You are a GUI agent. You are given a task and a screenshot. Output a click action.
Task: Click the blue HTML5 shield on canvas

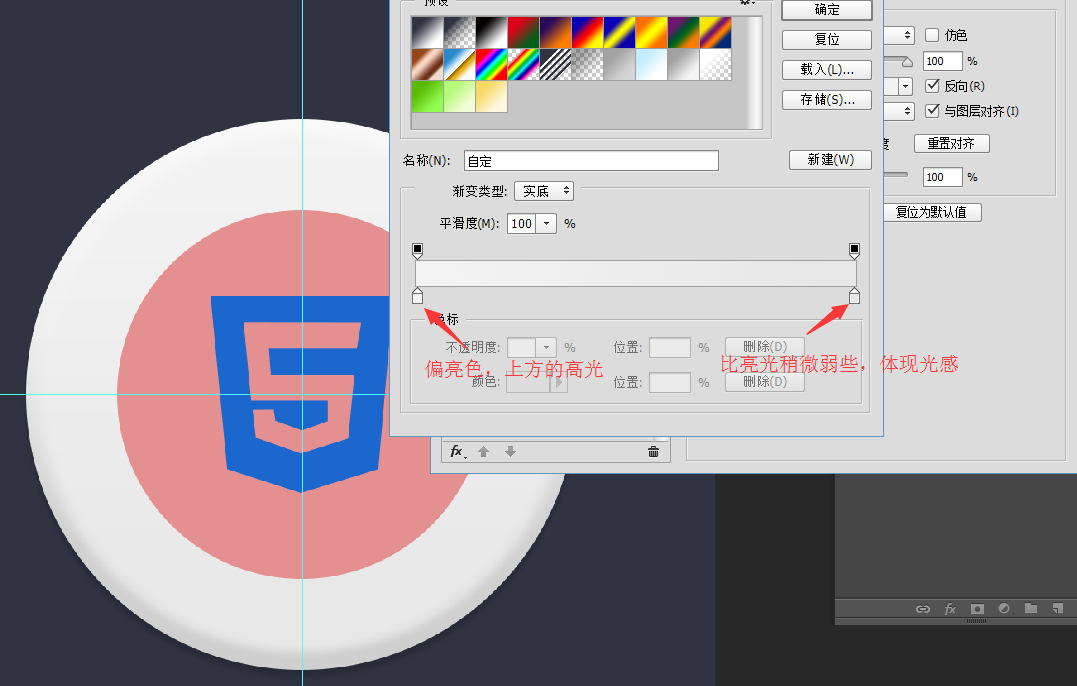tap(300, 393)
